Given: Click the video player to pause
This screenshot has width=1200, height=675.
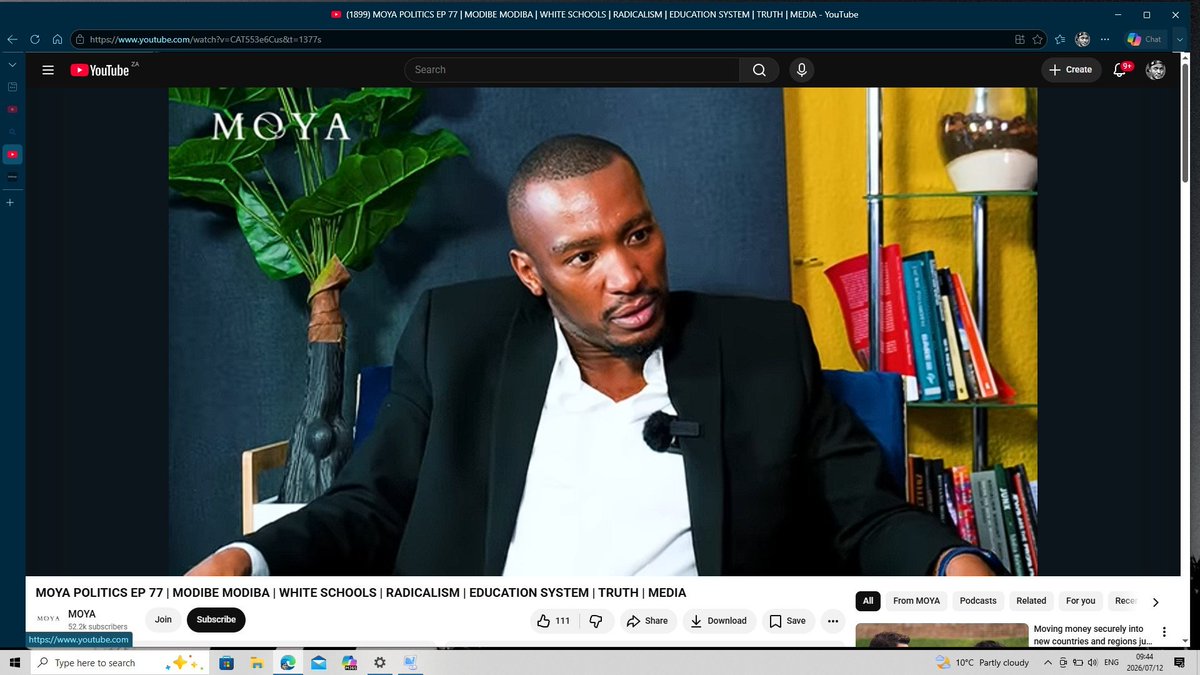Looking at the screenshot, I should [x=602, y=331].
